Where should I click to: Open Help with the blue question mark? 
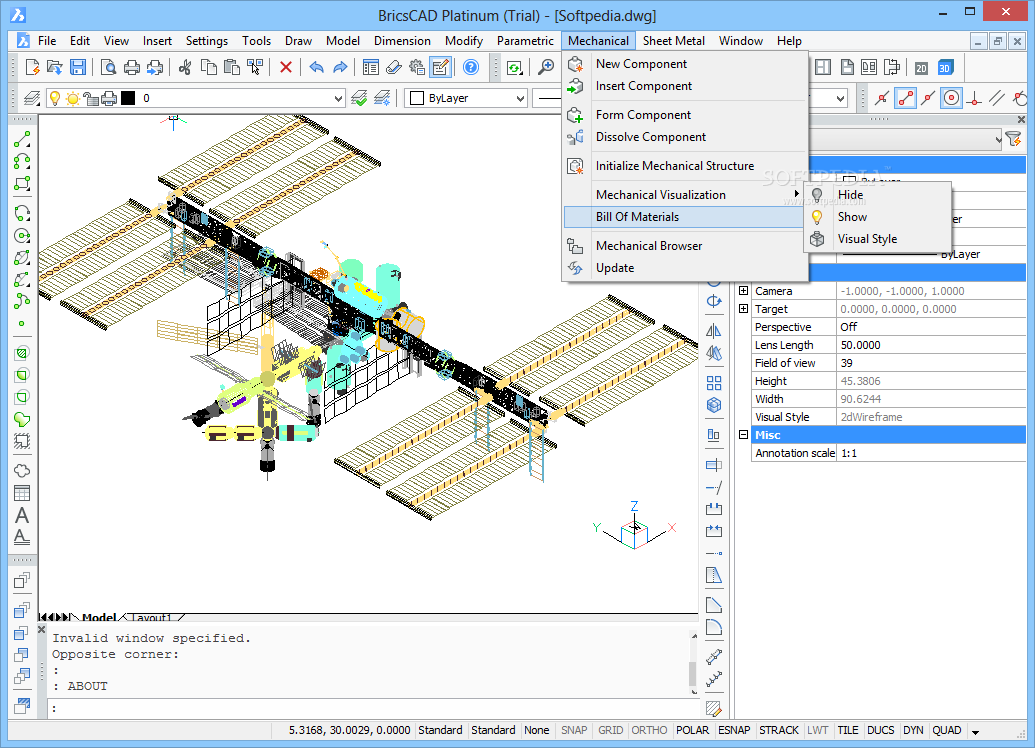(x=471, y=67)
